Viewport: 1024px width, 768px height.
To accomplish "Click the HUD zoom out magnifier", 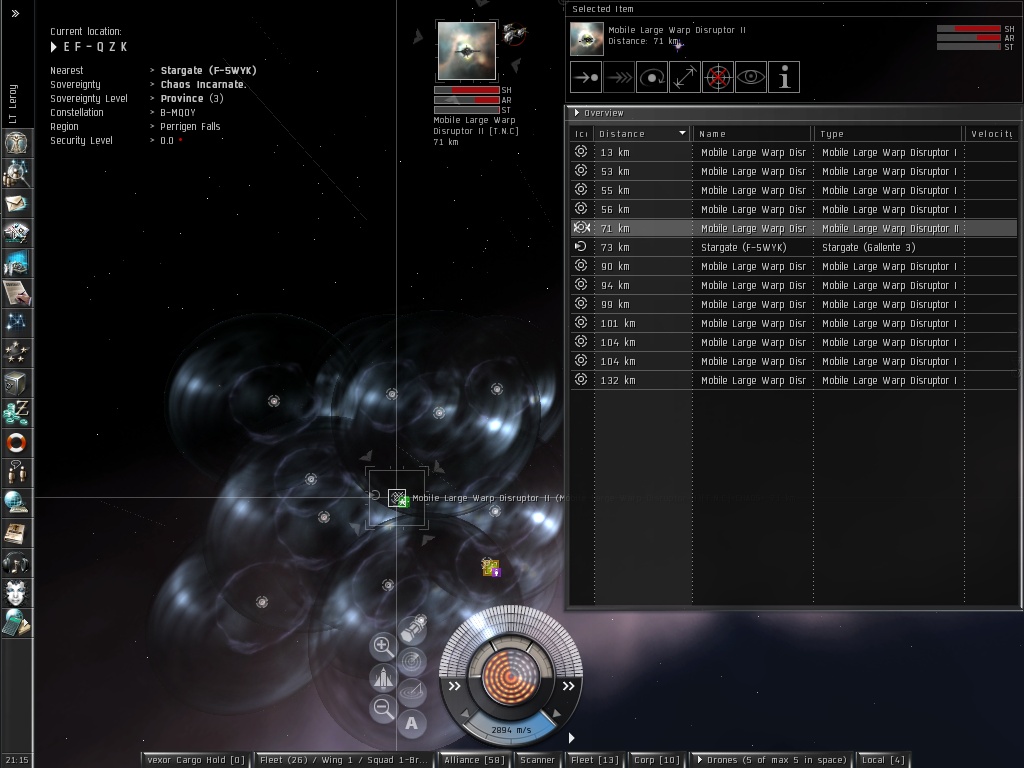I will tap(383, 708).
